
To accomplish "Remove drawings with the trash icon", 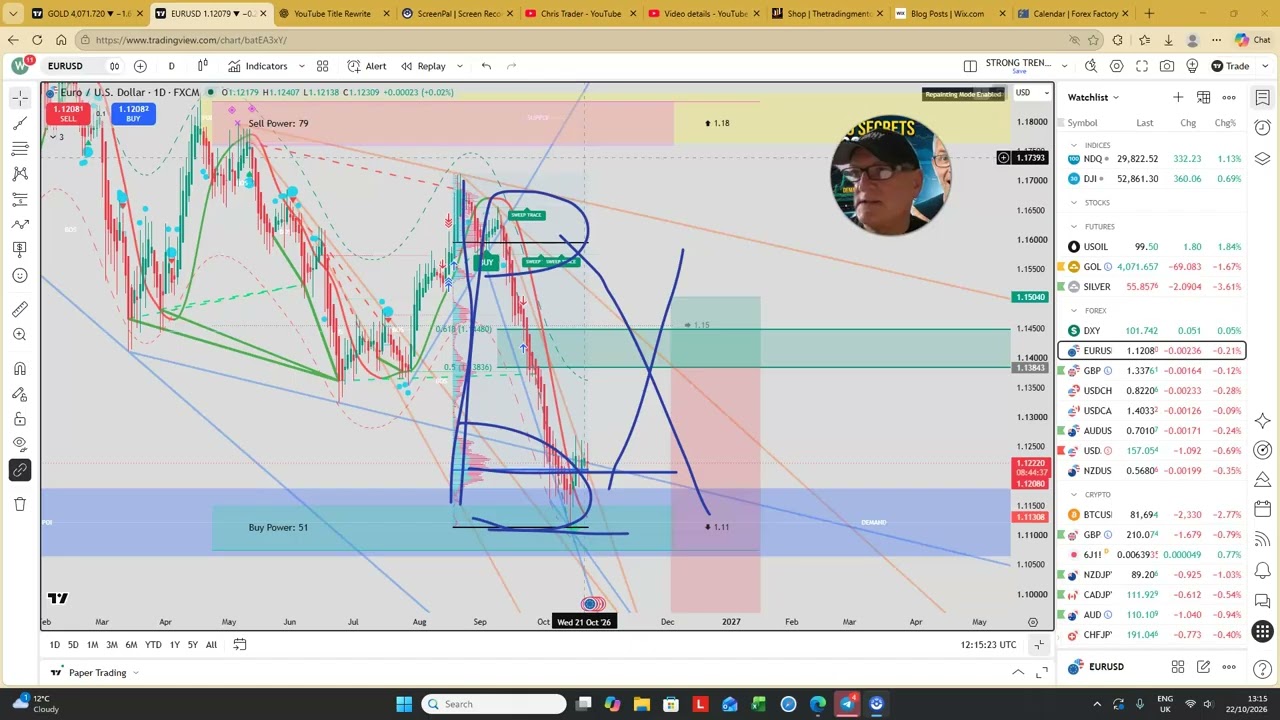I will point(20,504).
